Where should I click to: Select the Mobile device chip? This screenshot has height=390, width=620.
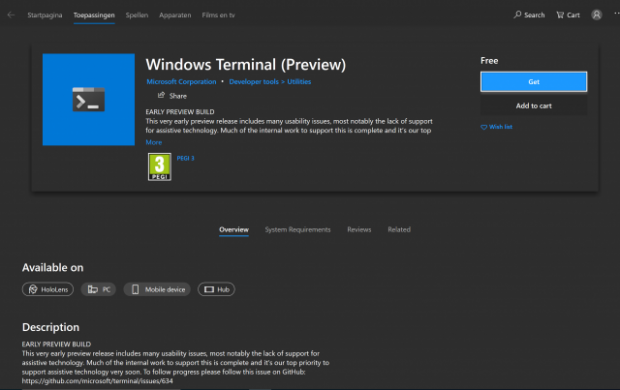click(x=157, y=289)
